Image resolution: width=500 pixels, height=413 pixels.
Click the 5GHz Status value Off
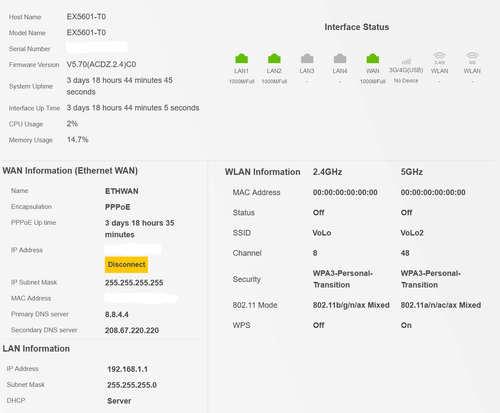click(x=406, y=213)
